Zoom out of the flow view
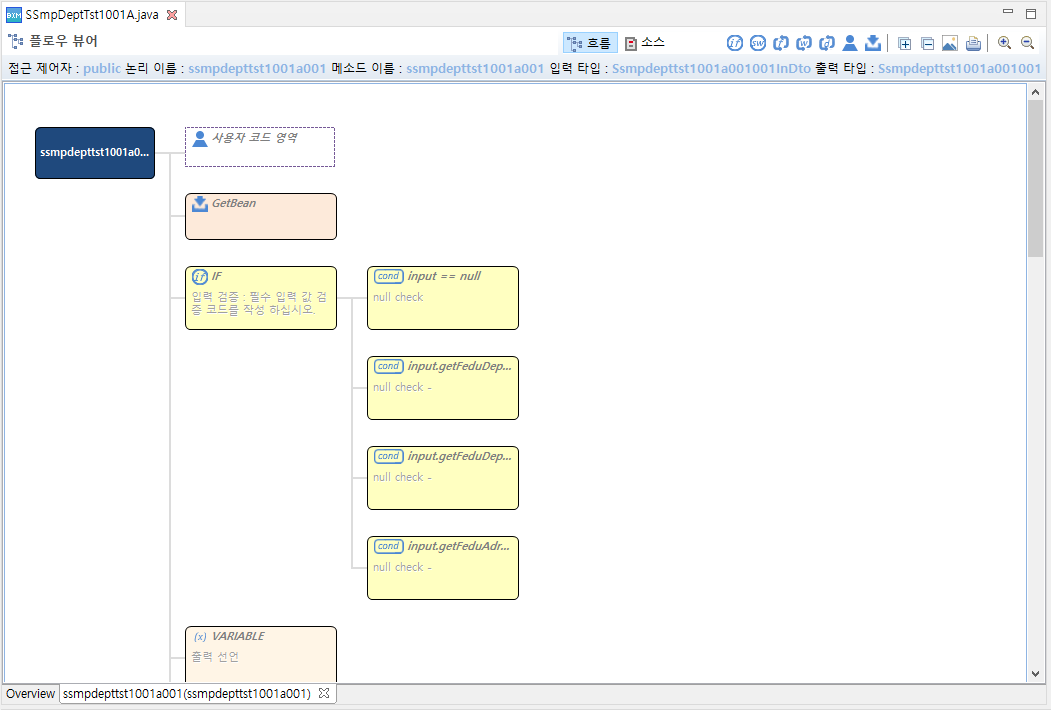The image size is (1051, 710). tap(1027, 43)
